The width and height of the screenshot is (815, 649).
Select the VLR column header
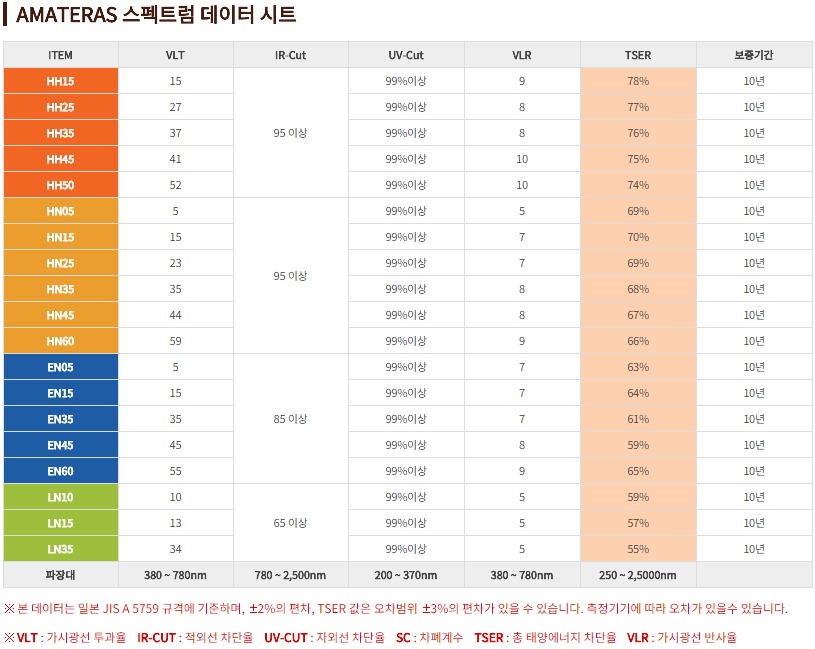pos(522,55)
